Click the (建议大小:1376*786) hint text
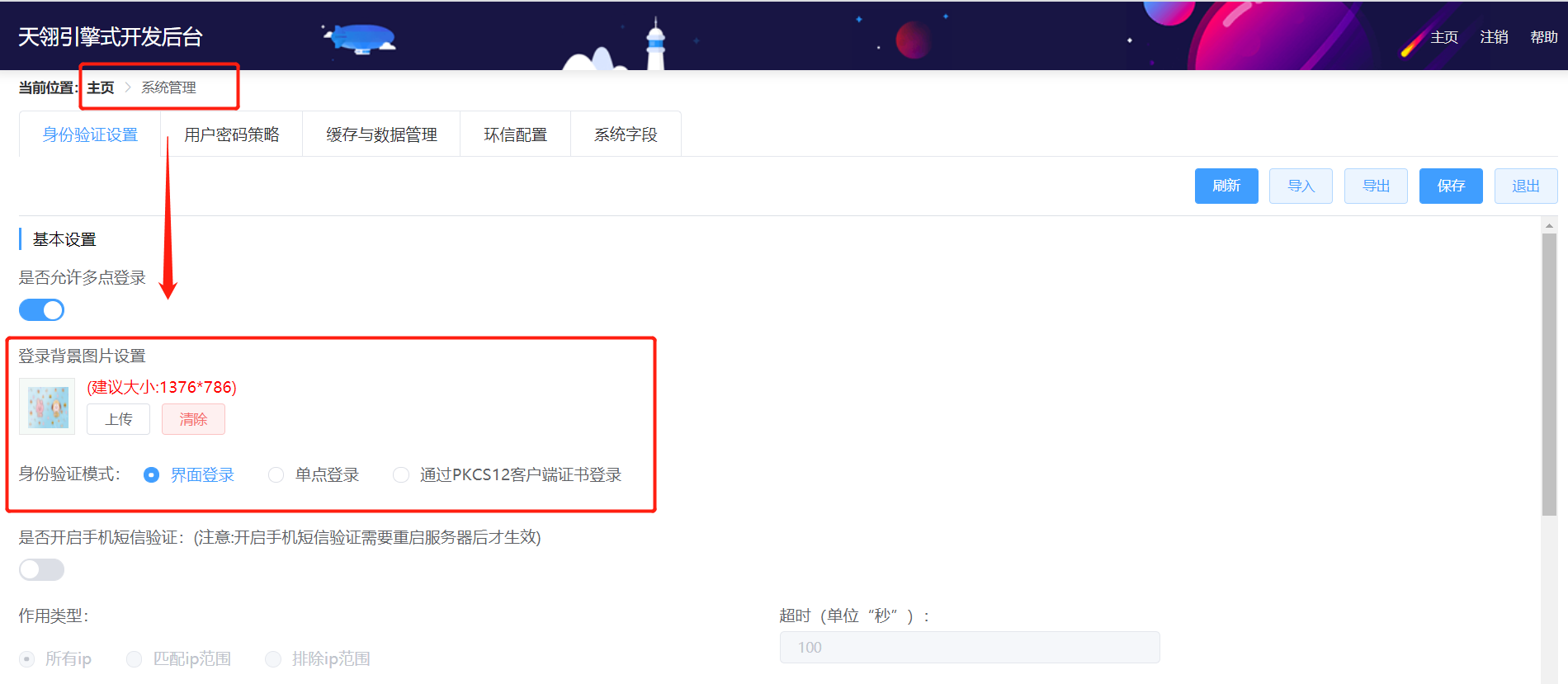The height and width of the screenshot is (684, 1568). click(x=162, y=387)
